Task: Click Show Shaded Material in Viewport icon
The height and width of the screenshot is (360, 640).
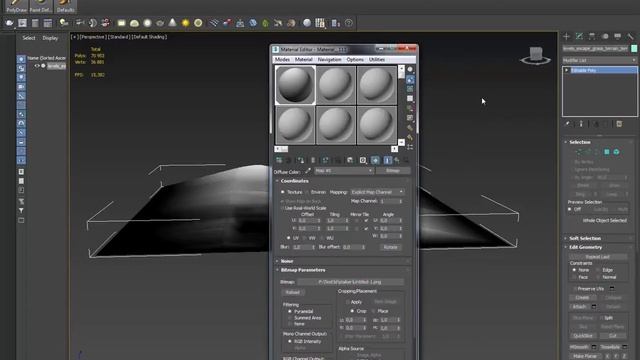Action: [375, 160]
